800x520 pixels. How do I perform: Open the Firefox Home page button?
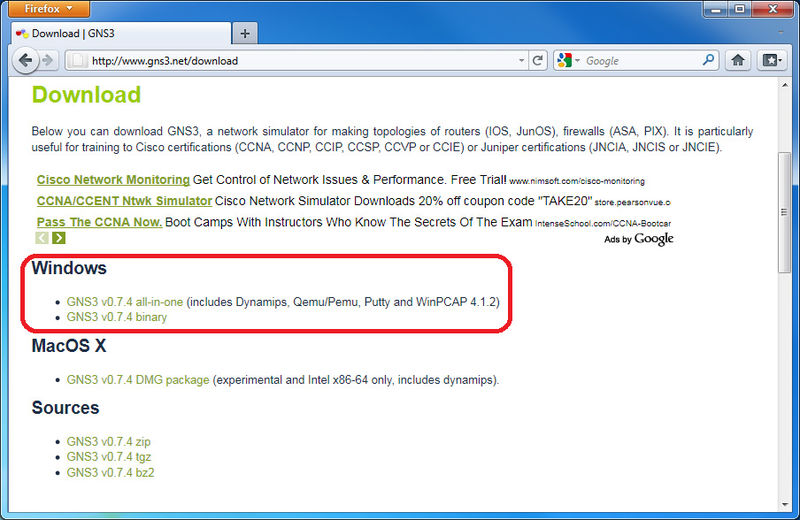(738, 60)
